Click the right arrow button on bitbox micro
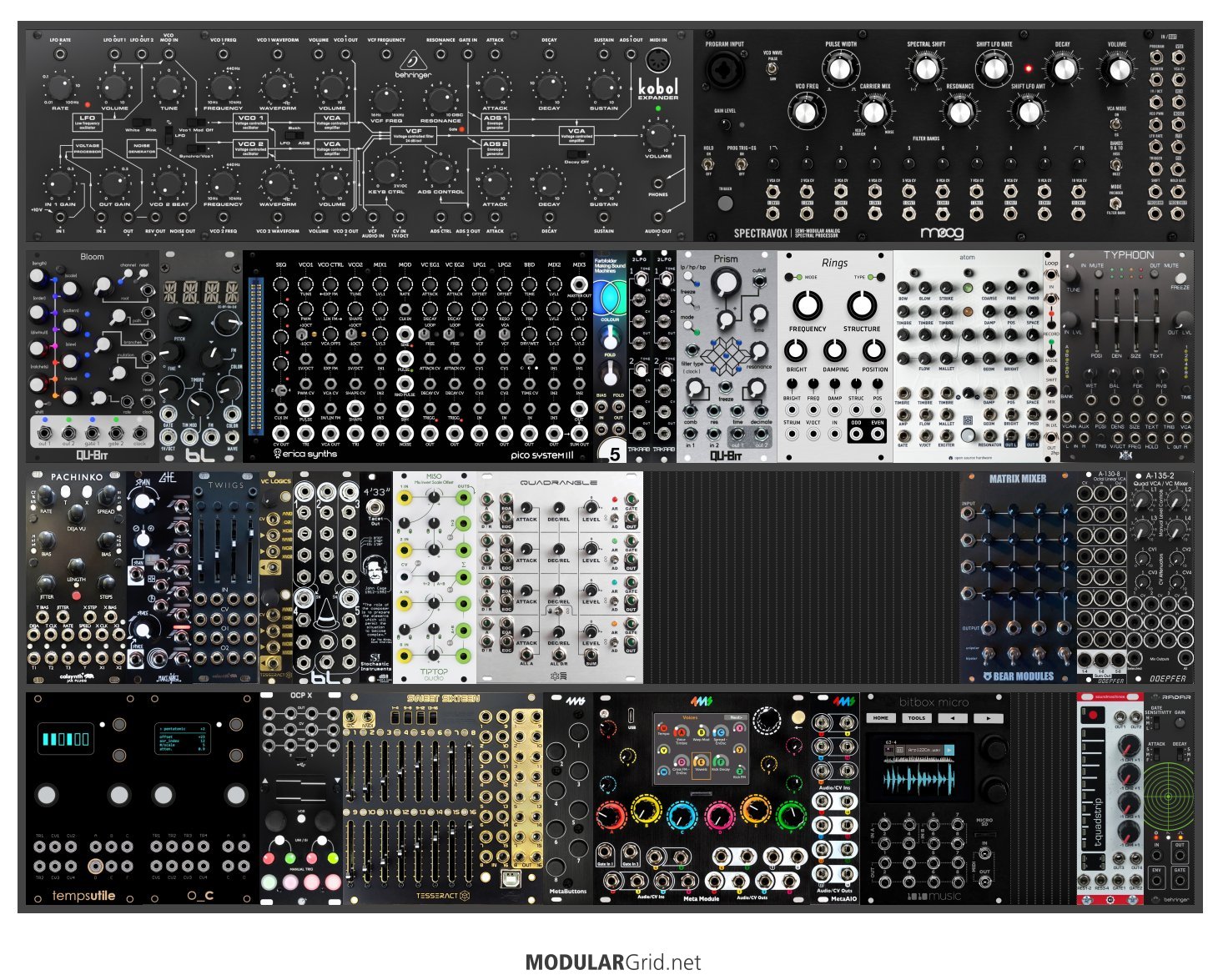This screenshot has height=980, width=1228. (989, 717)
